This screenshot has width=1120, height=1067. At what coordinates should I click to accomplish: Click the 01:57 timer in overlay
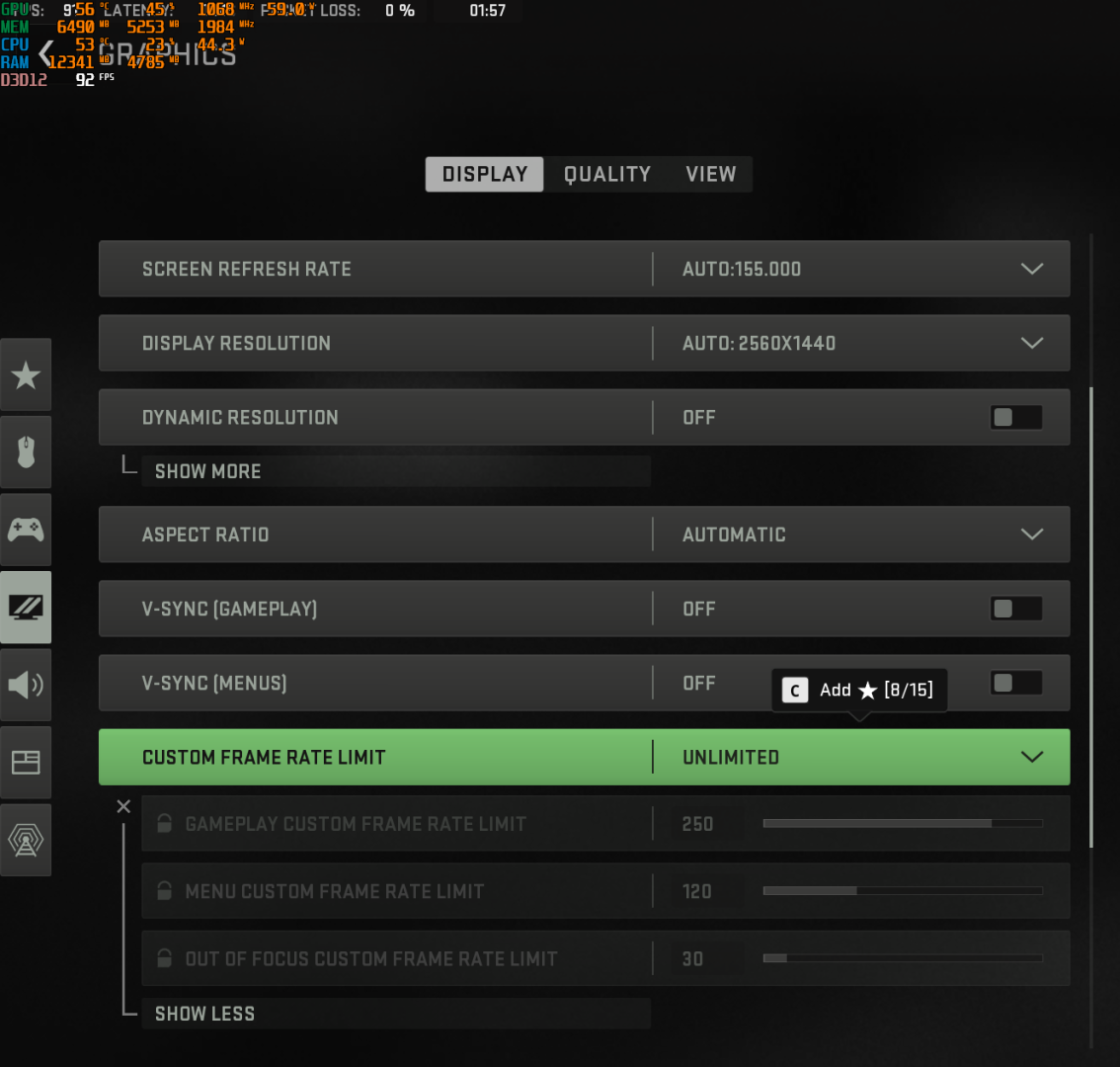487,11
